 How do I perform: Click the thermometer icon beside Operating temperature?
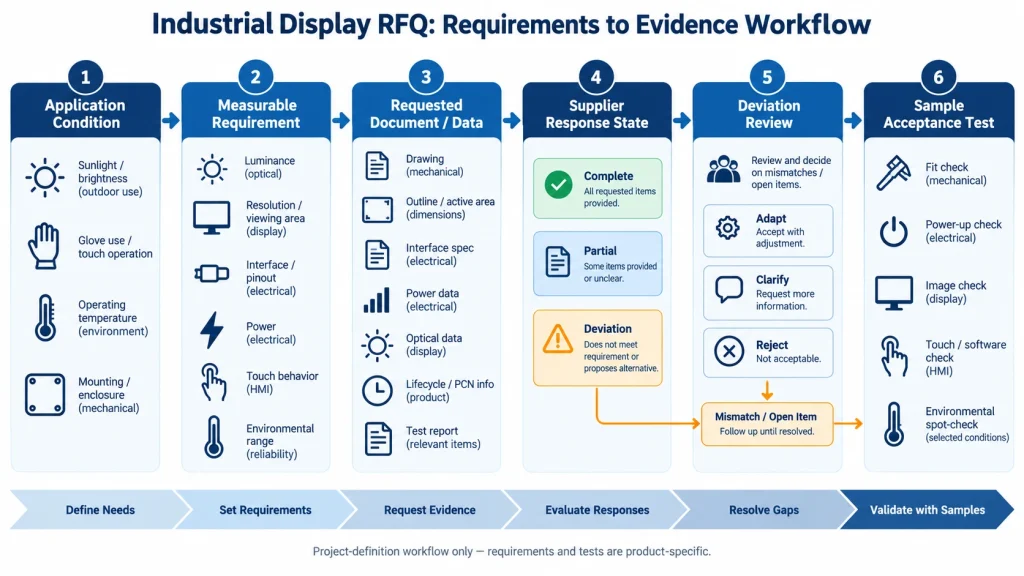(x=45, y=318)
